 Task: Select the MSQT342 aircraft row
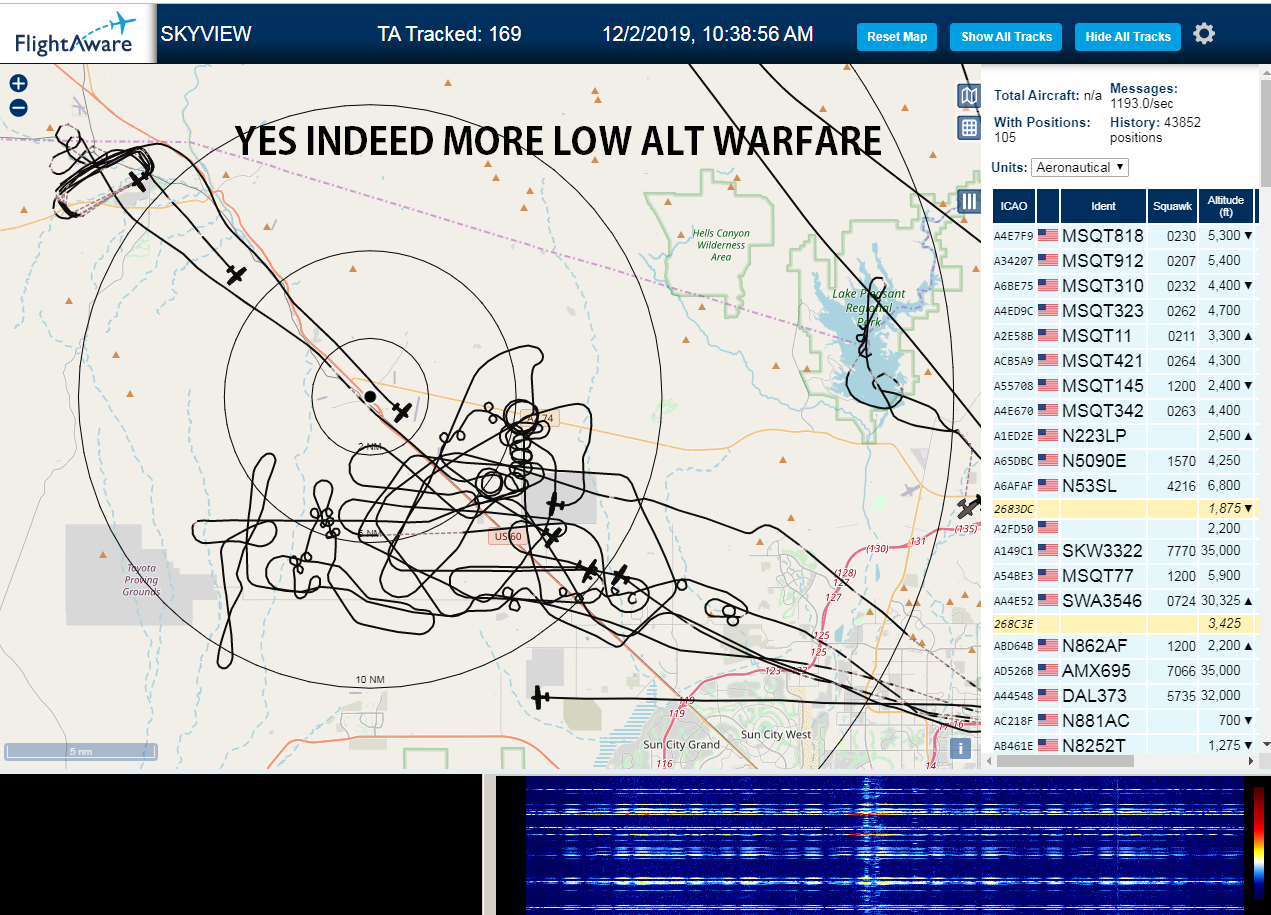click(1124, 411)
